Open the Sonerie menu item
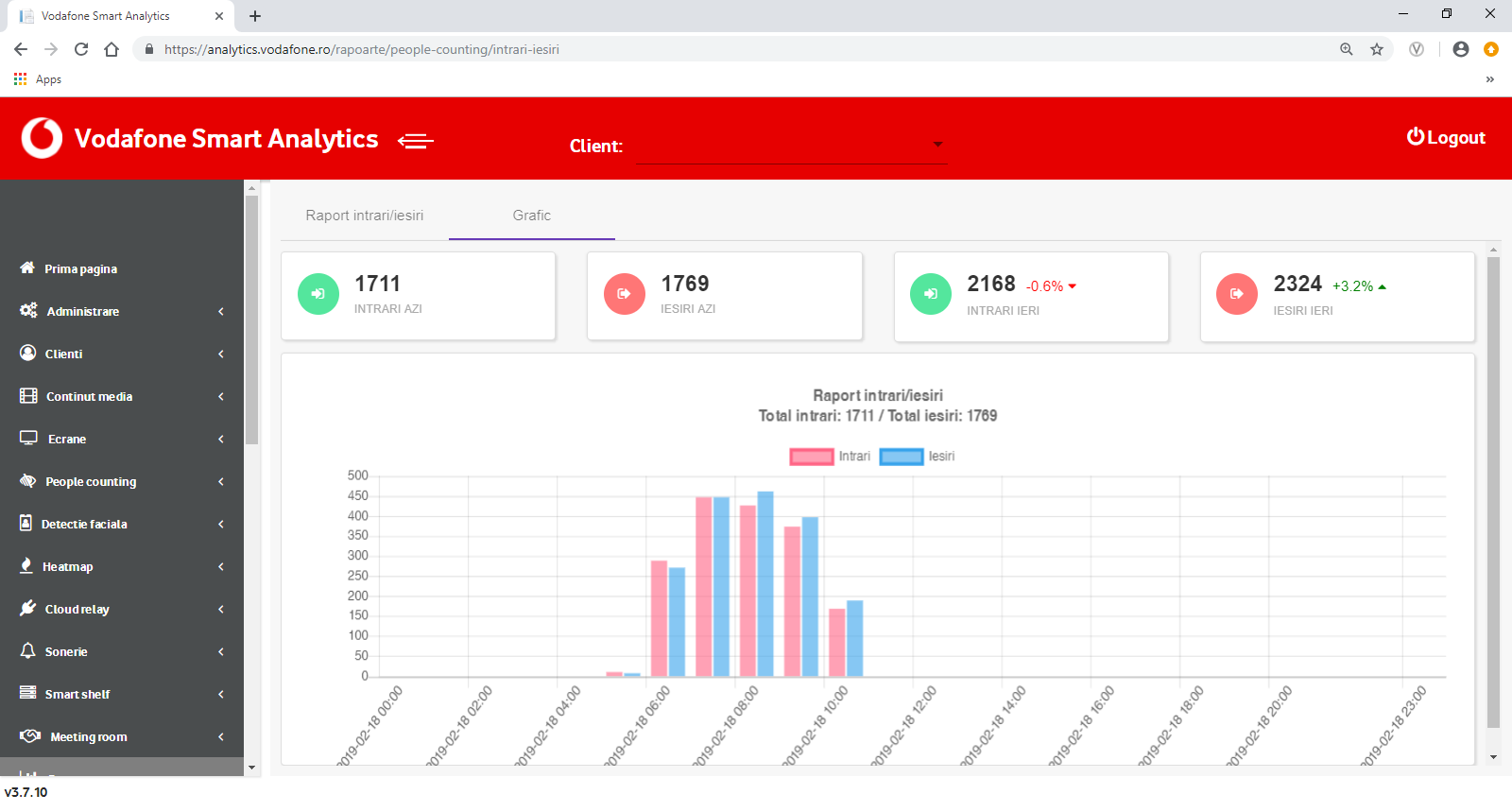 [x=66, y=651]
